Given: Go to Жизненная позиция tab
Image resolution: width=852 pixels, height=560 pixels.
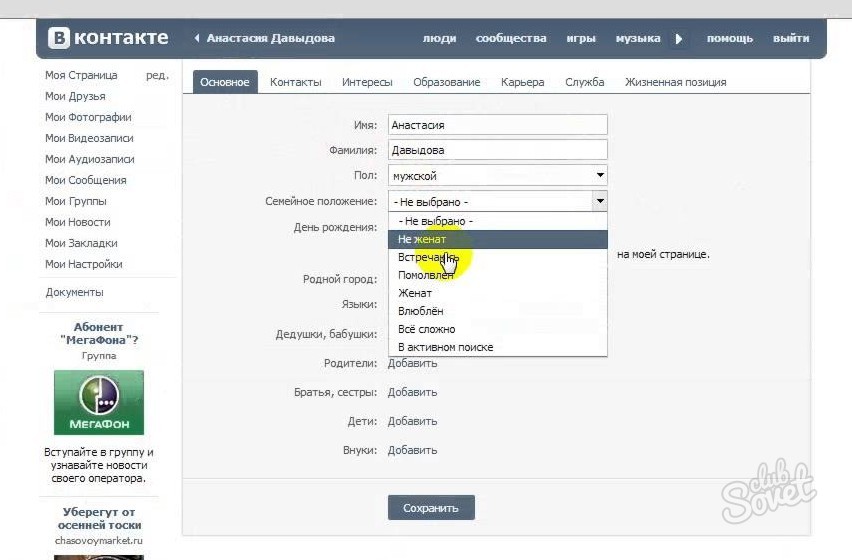Looking at the screenshot, I should (675, 82).
